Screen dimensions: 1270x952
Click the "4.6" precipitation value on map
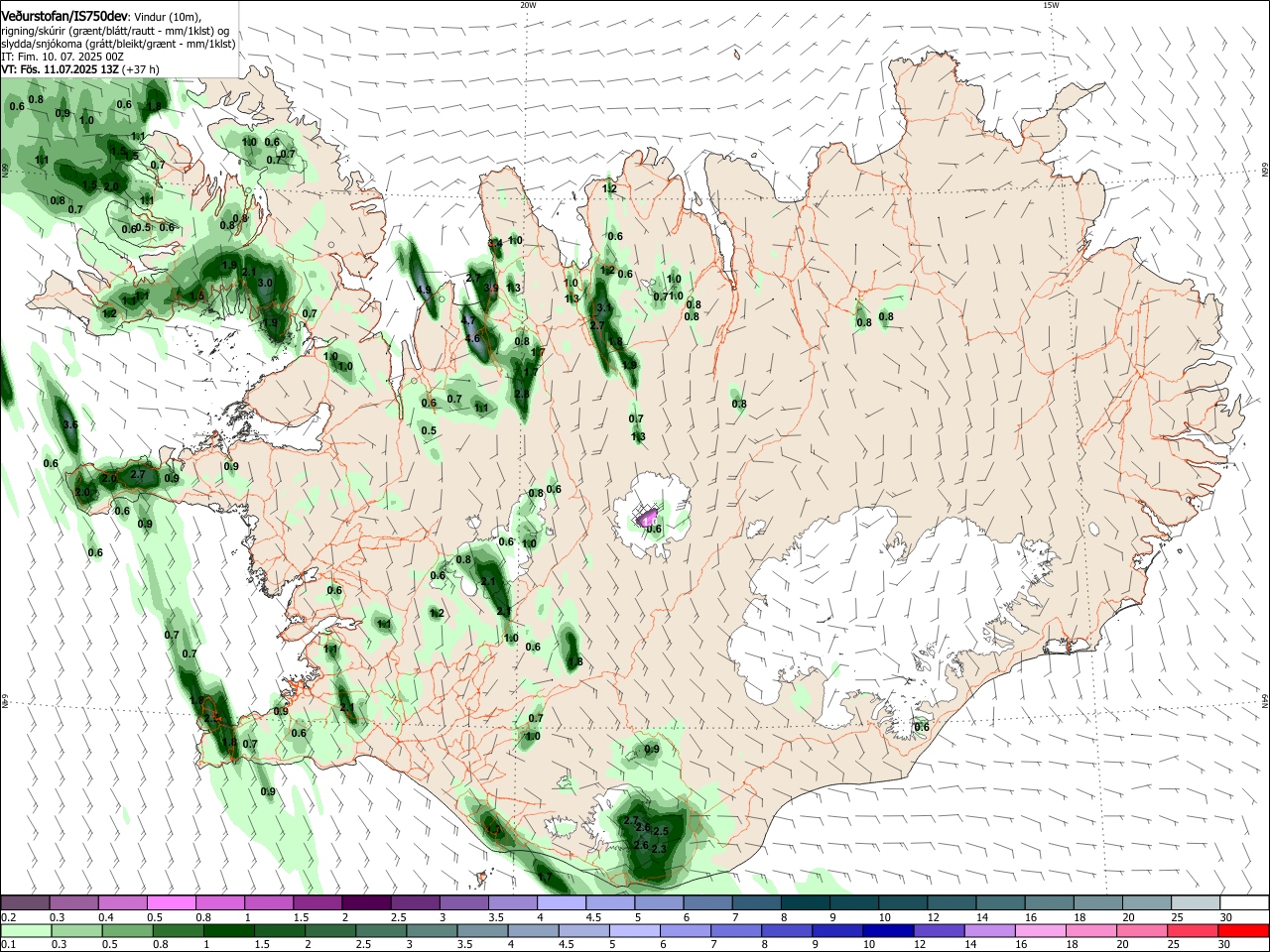coord(472,338)
